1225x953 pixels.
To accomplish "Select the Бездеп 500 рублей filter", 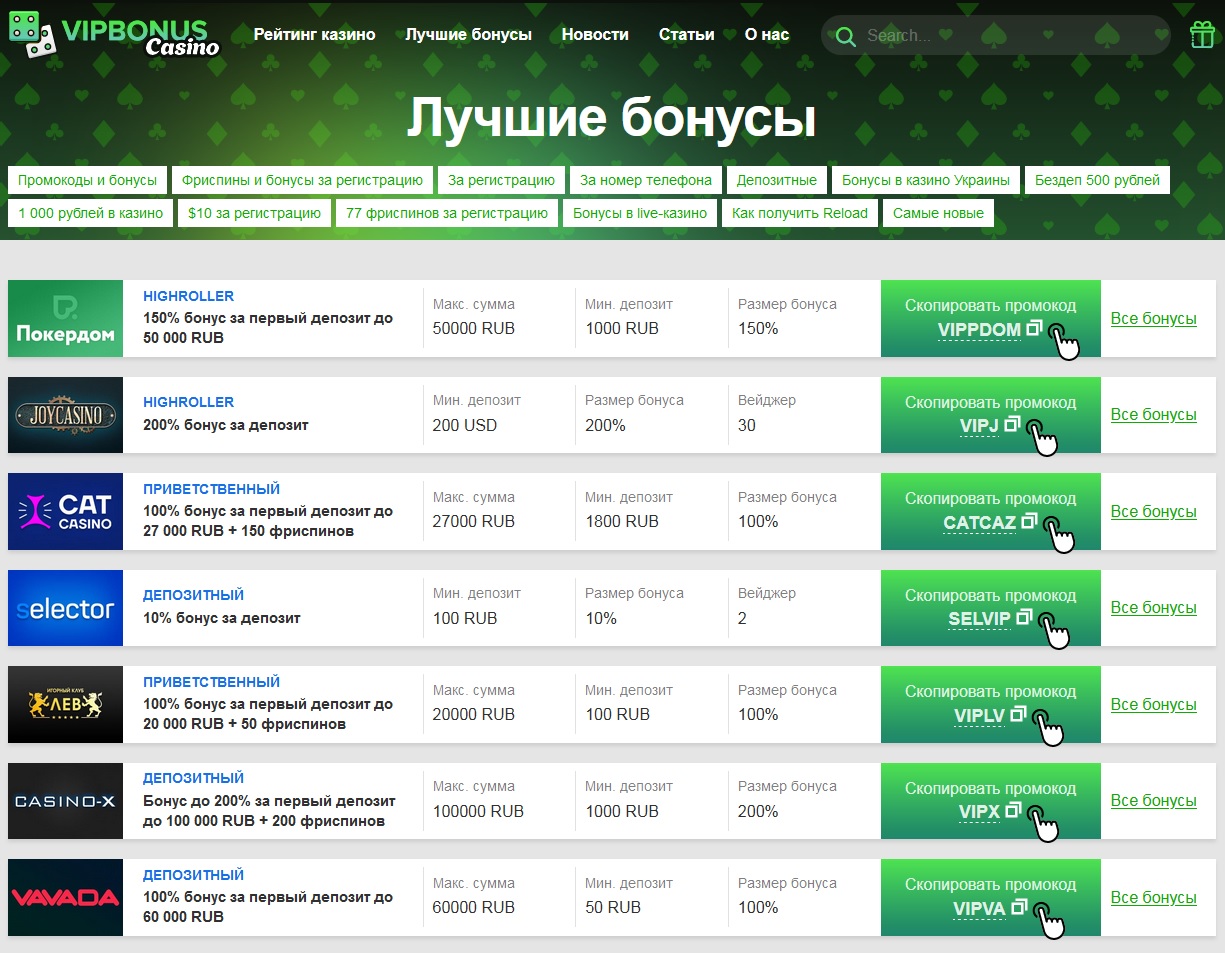I will (x=1097, y=180).
